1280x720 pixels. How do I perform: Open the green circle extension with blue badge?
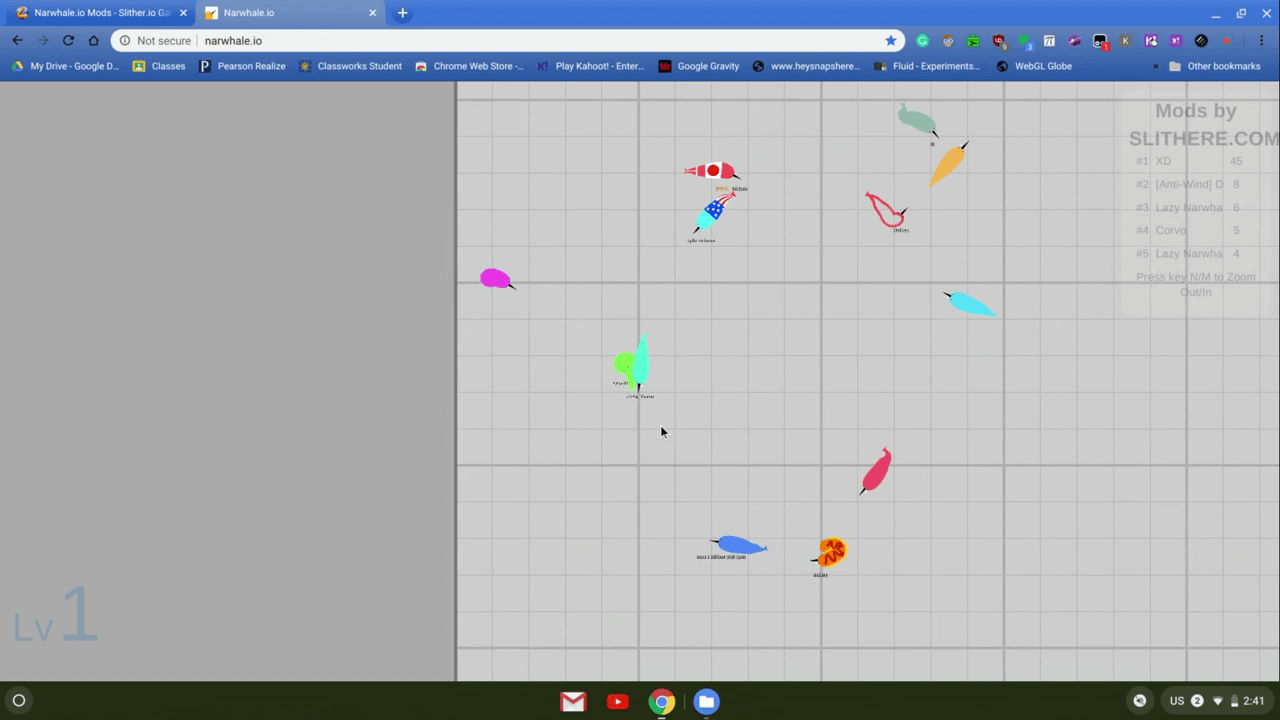pyautogui.click(x=1024, y=41)
